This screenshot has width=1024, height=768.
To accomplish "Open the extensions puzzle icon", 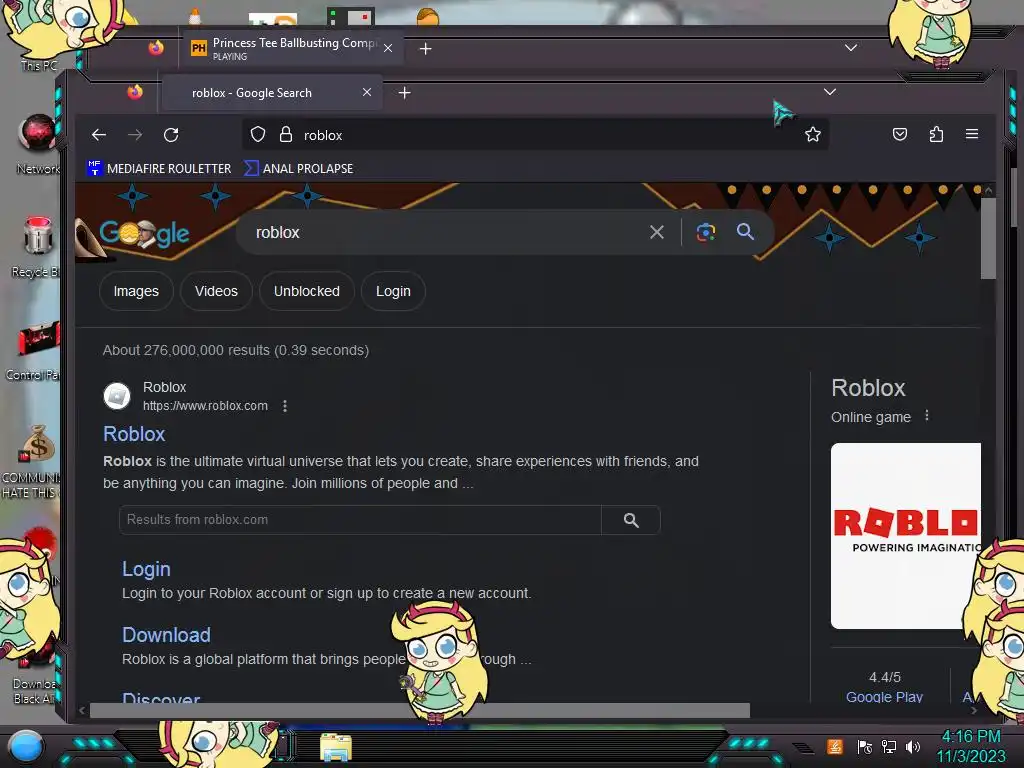I will (936, 135).
